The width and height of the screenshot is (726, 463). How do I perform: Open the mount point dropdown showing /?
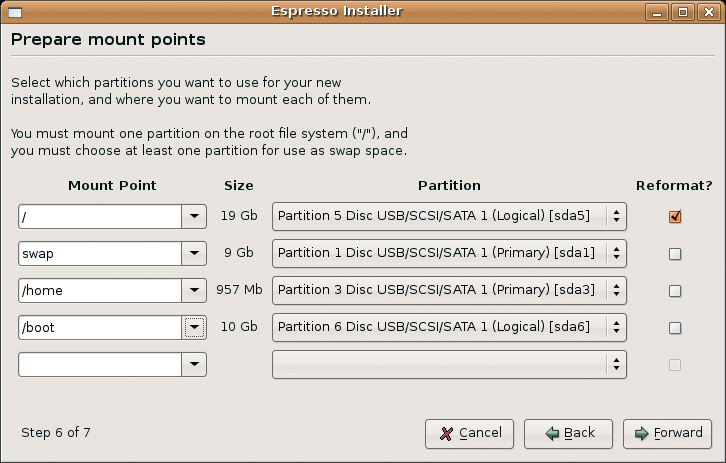coord(194,216)
